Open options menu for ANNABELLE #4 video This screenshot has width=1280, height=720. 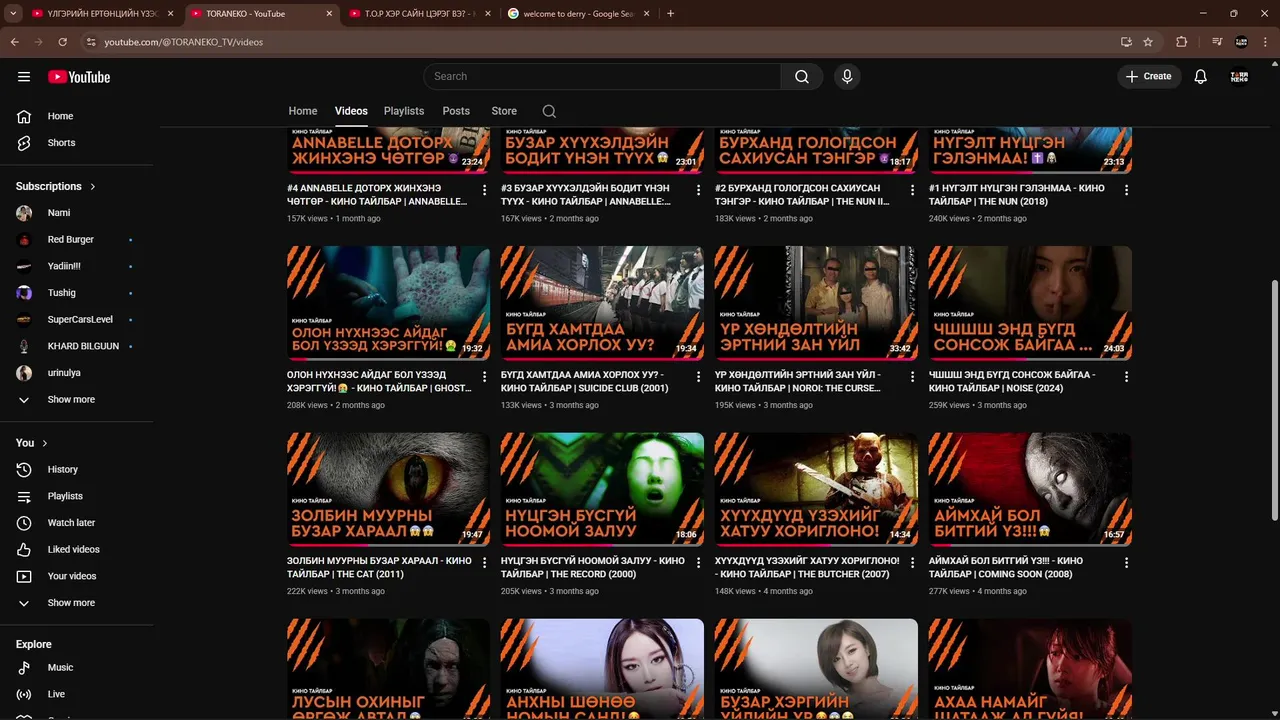[484, 190]
